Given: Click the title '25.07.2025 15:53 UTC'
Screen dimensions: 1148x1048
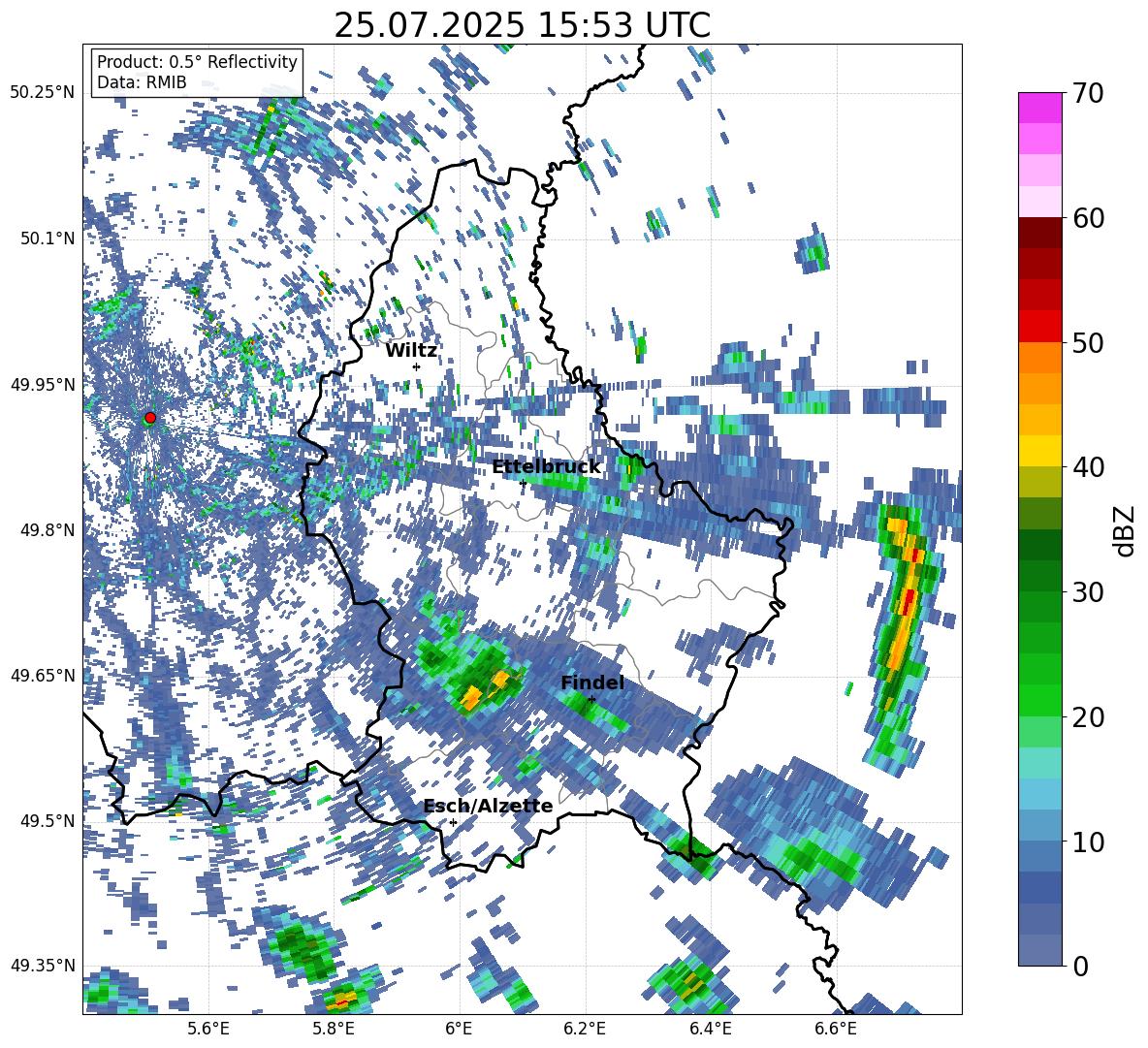Looking at the screenshot, I should (x=522, y=26).
